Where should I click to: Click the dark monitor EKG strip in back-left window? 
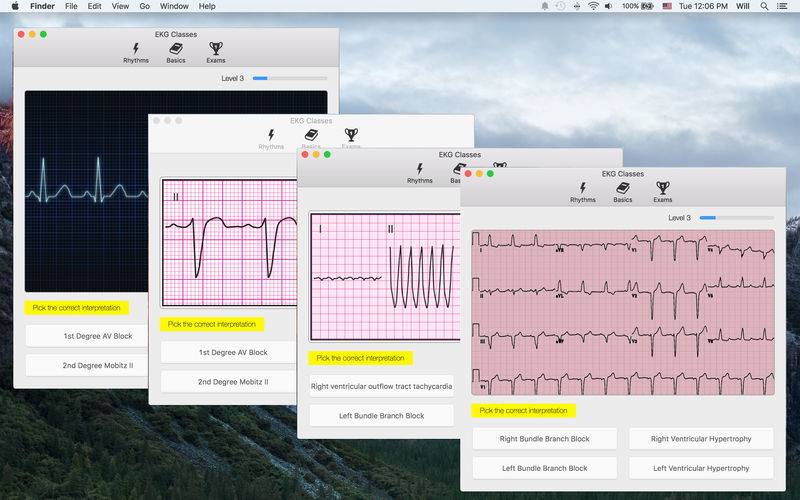point(87,191)
